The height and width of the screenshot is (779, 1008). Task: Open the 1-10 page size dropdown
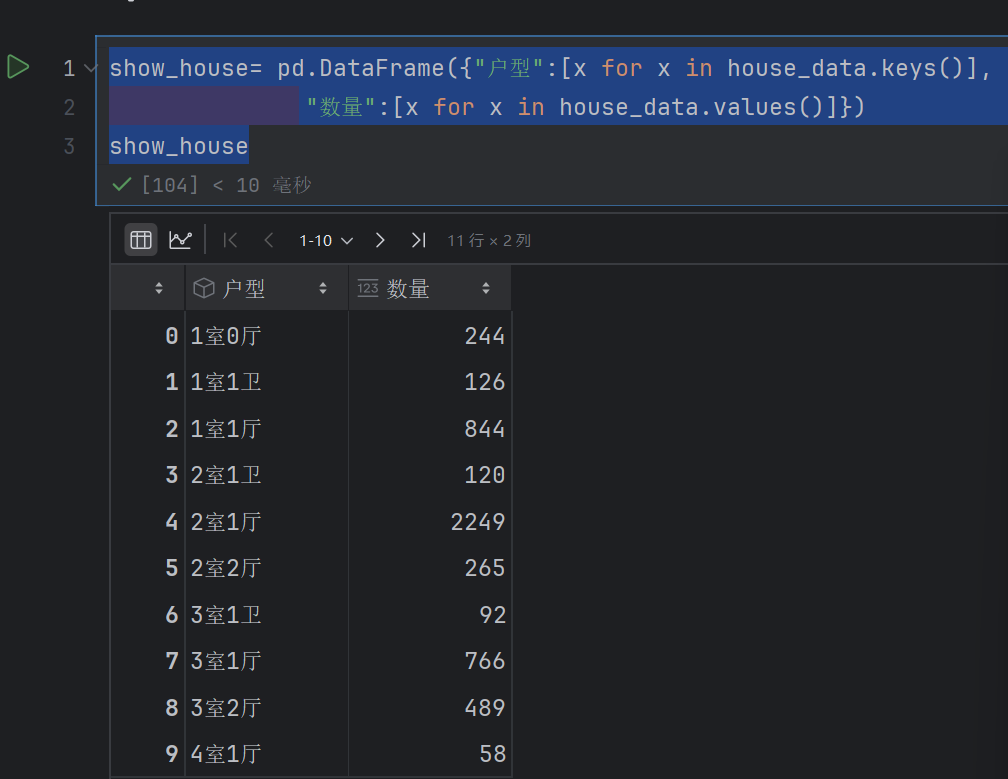[326, 240]
